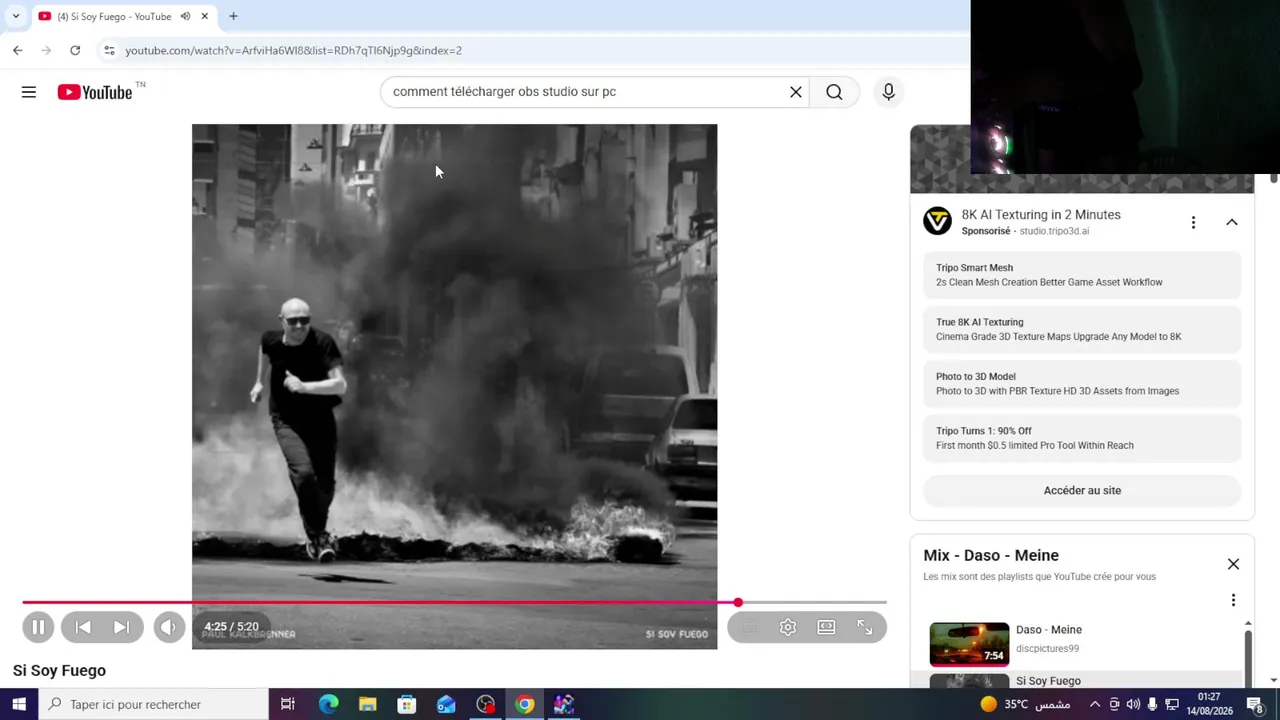The image size is (1280, 720).
Task: Go to YouTube home via the logo
Action: [96, 92]
